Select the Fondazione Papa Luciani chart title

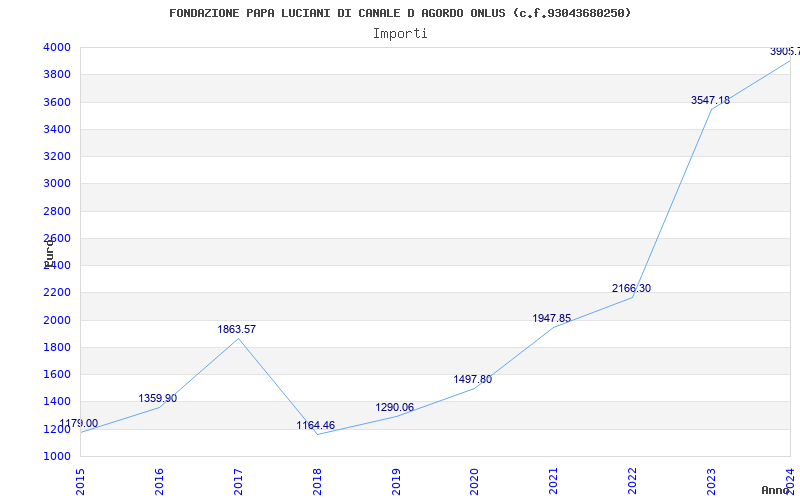coord(400,13)
